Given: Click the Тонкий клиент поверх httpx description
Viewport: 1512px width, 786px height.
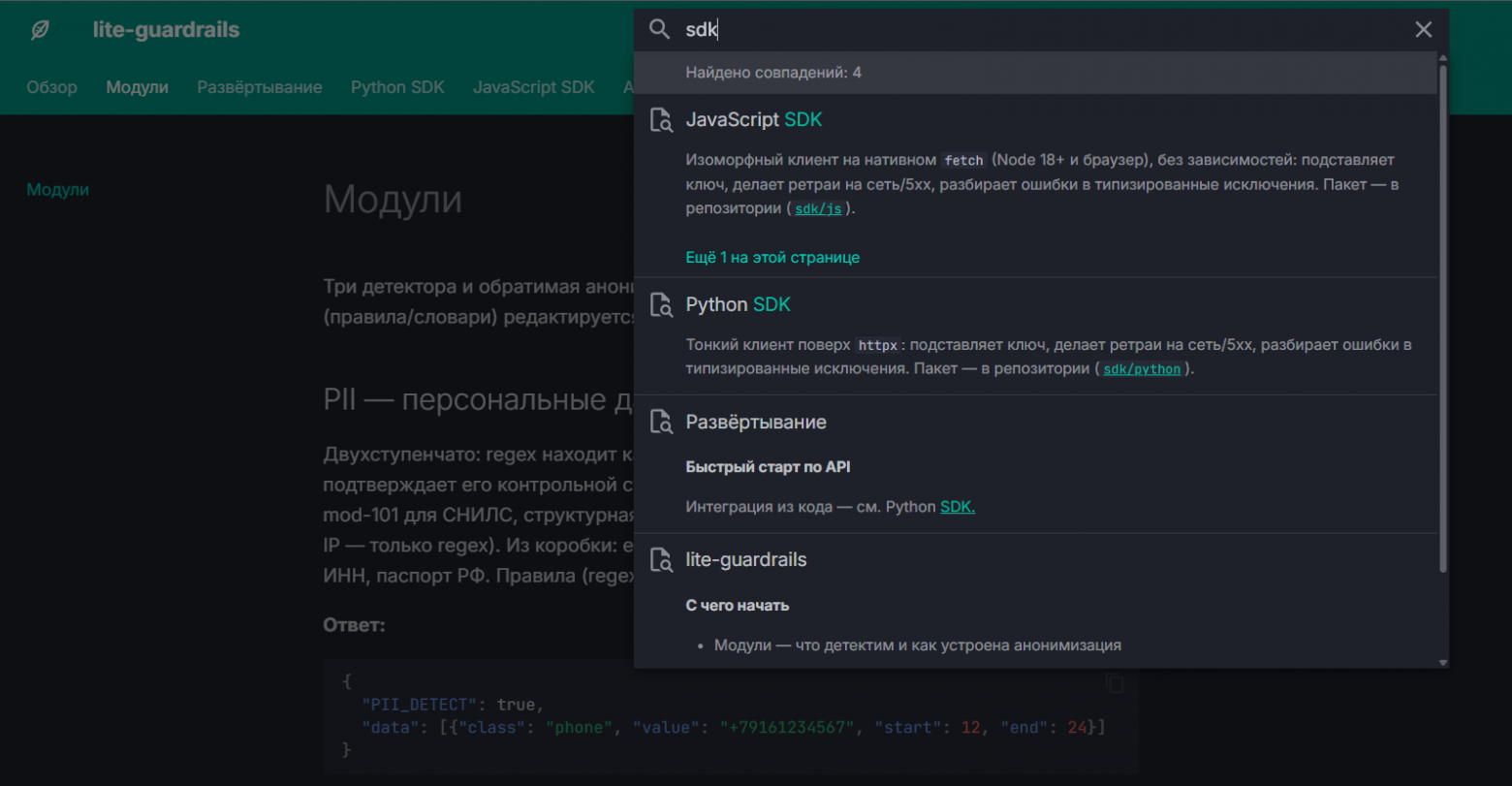Looking at the screenshot, I should (x=1048, y=357).
